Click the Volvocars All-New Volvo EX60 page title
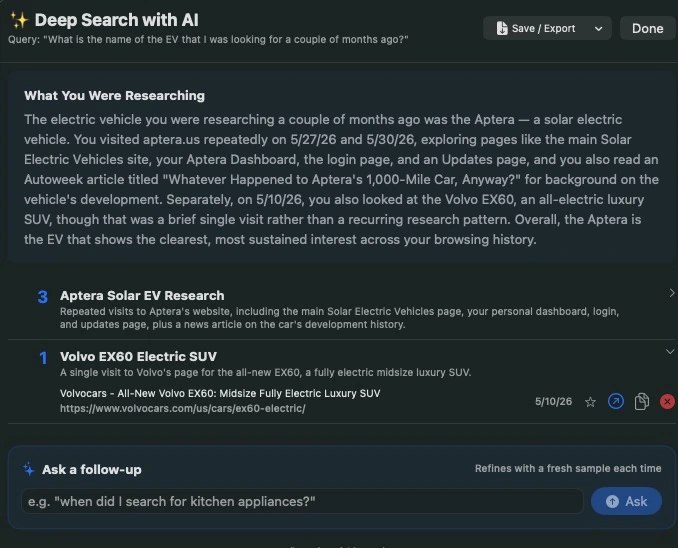 [x=220, y=393]
